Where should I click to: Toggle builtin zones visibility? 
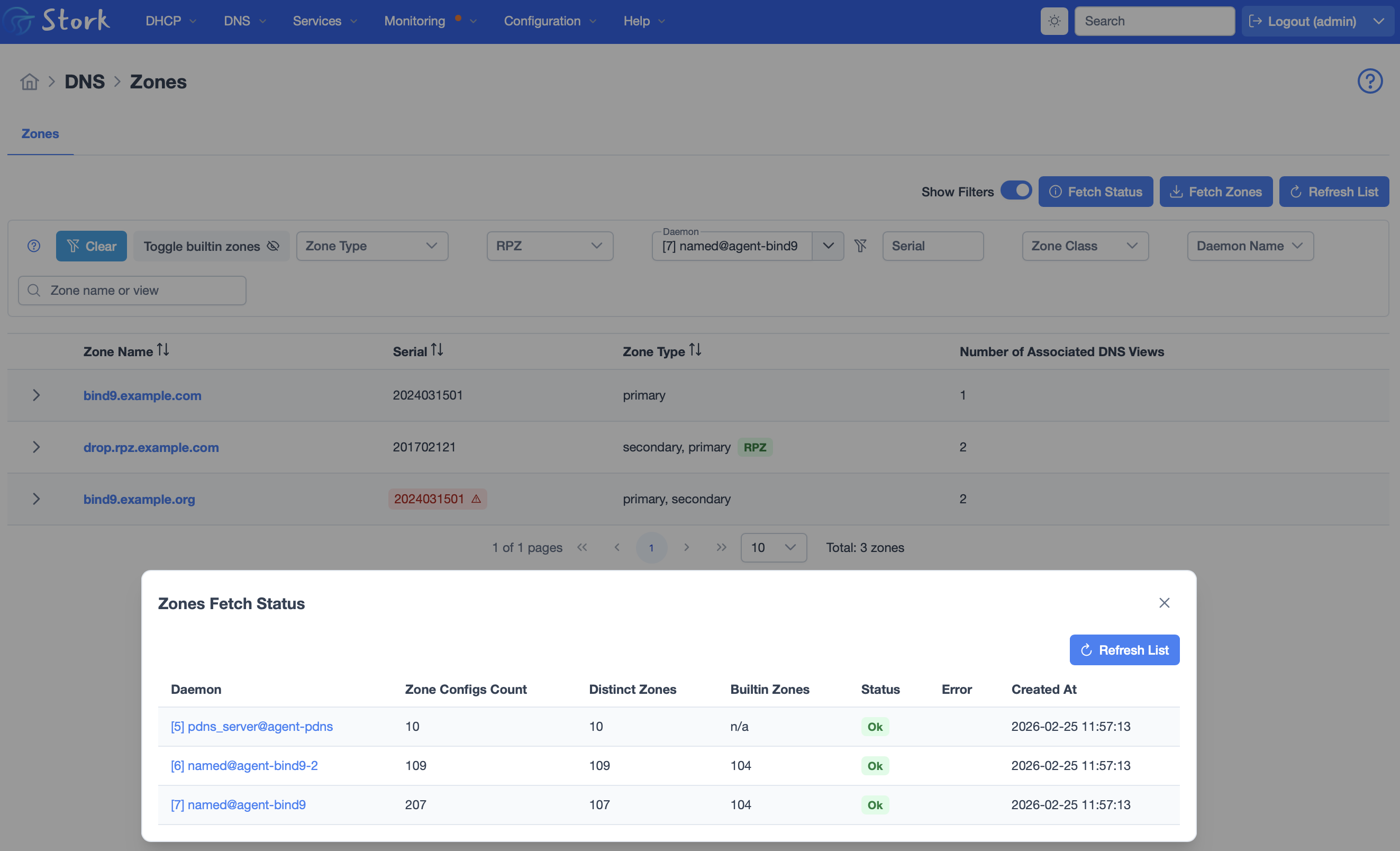[x=211, y=246]
